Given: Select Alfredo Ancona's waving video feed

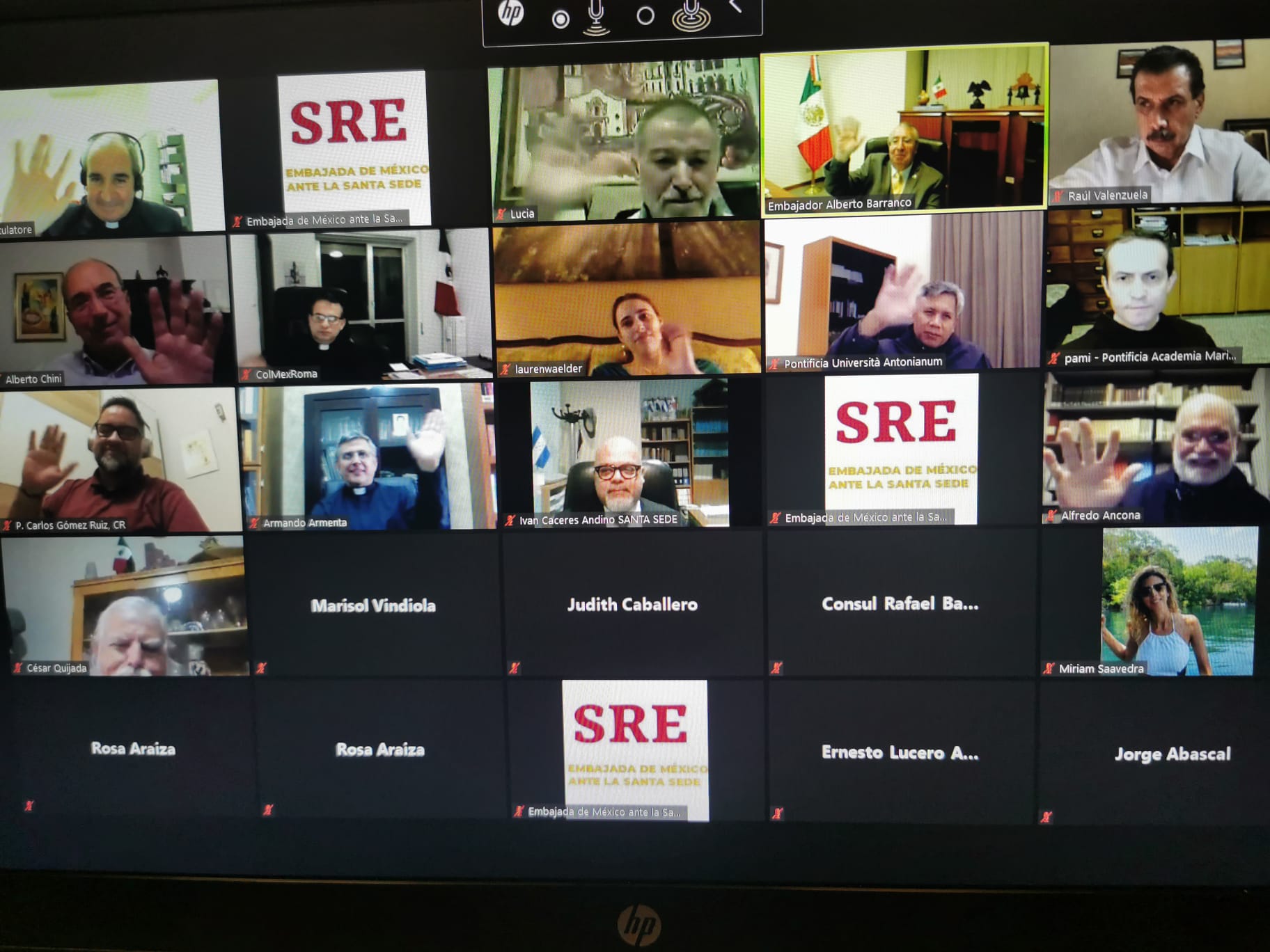Looking at the screenshot, I should [x=1157, y=447].
